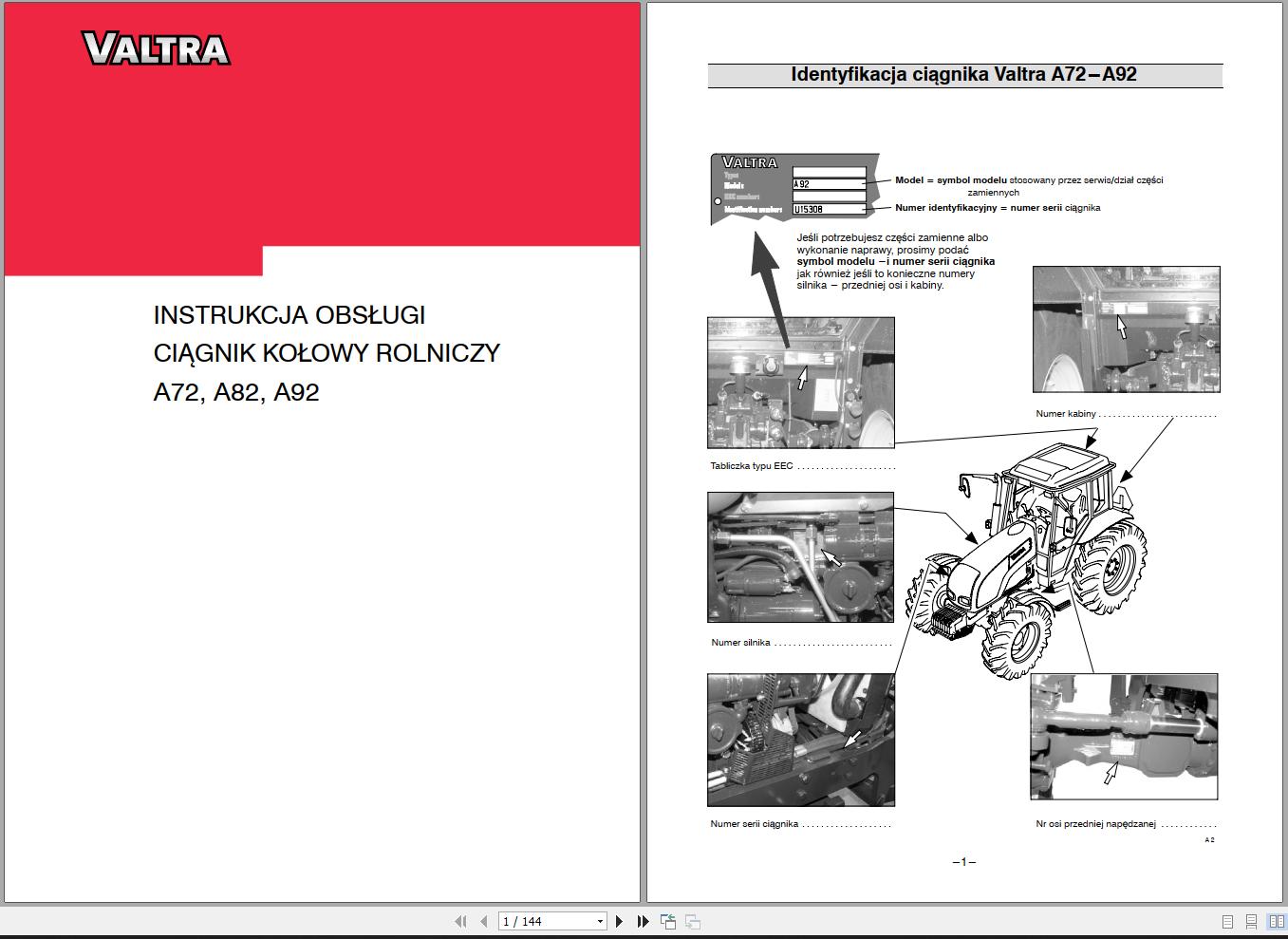Jump to the last page button
The width and height of the screenshot is (1288, 939).
[643, 921]
